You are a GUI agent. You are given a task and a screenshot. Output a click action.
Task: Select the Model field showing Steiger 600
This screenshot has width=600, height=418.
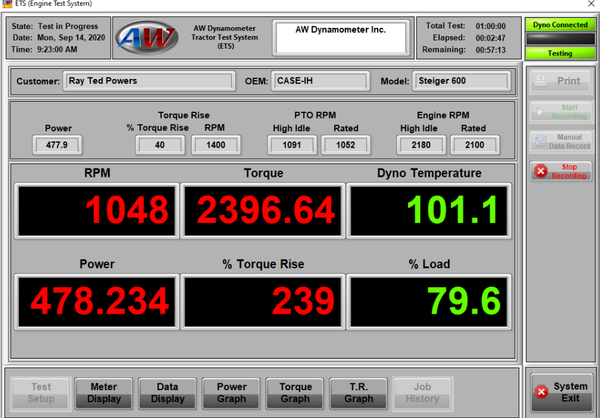pyautogui.click(x=462, y=81)
